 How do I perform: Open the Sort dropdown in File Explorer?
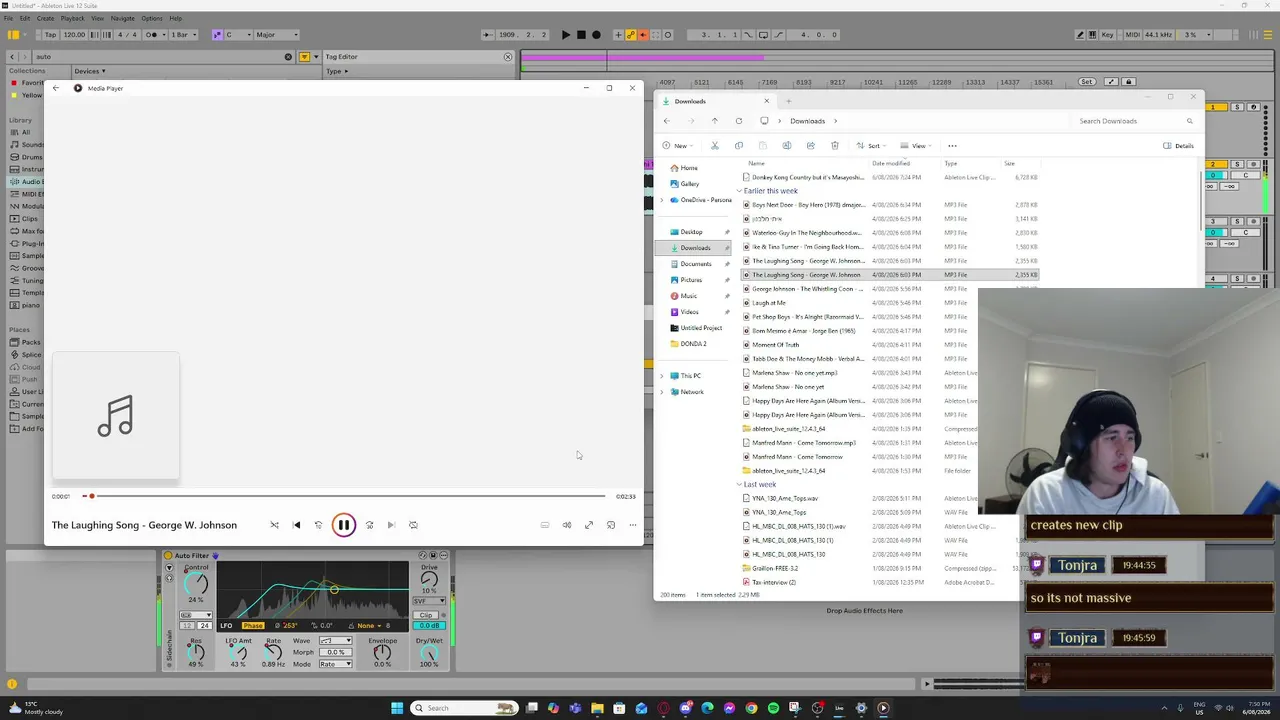(872, 146)
